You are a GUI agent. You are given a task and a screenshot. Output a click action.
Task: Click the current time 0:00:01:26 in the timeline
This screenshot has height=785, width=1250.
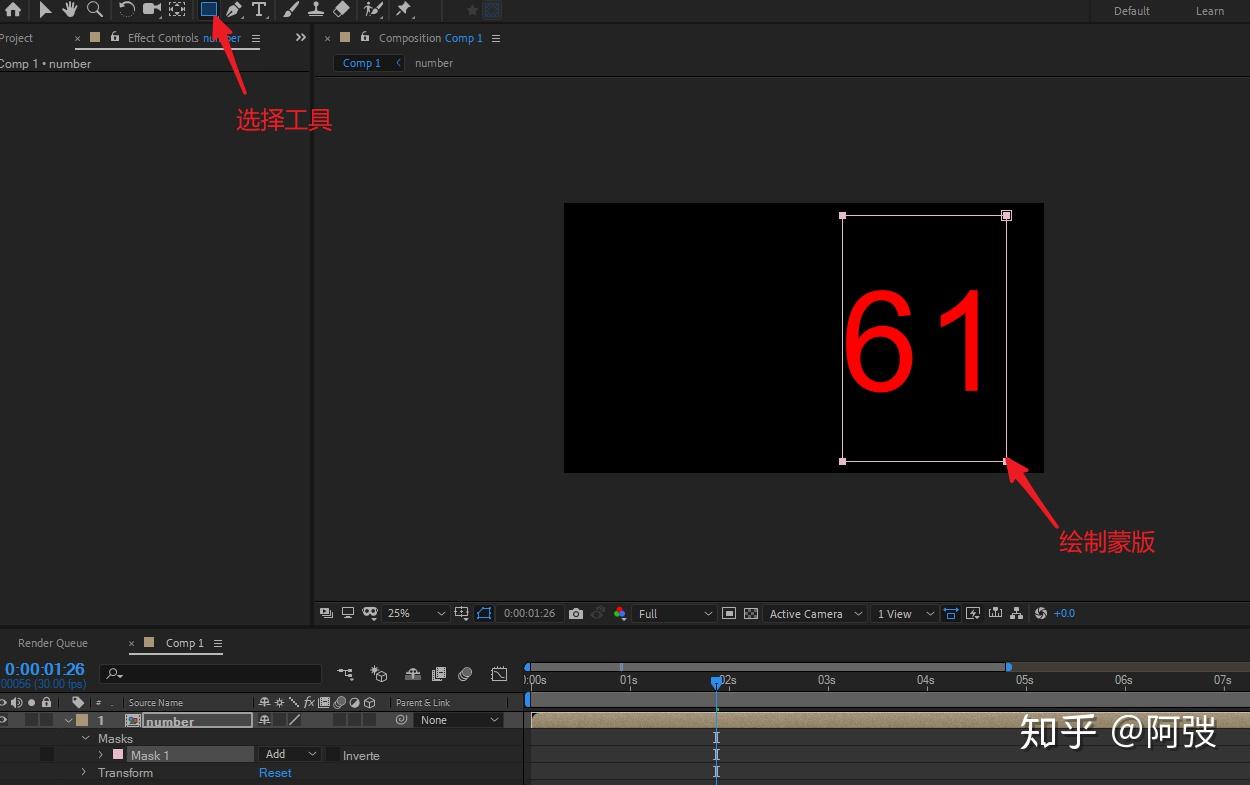coord(45,669)
